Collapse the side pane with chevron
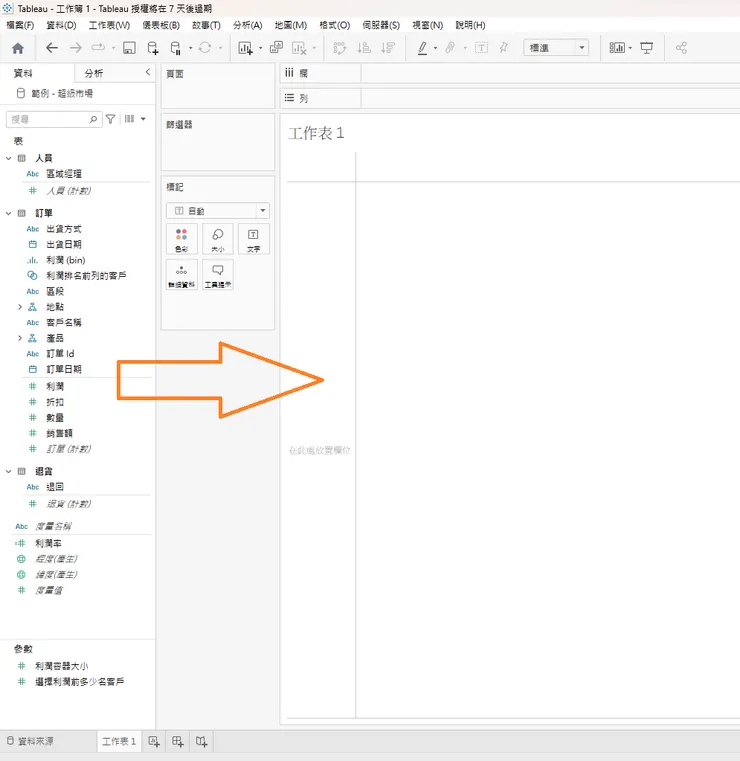The width and height of the screenshot is (740, 761). 148,72
